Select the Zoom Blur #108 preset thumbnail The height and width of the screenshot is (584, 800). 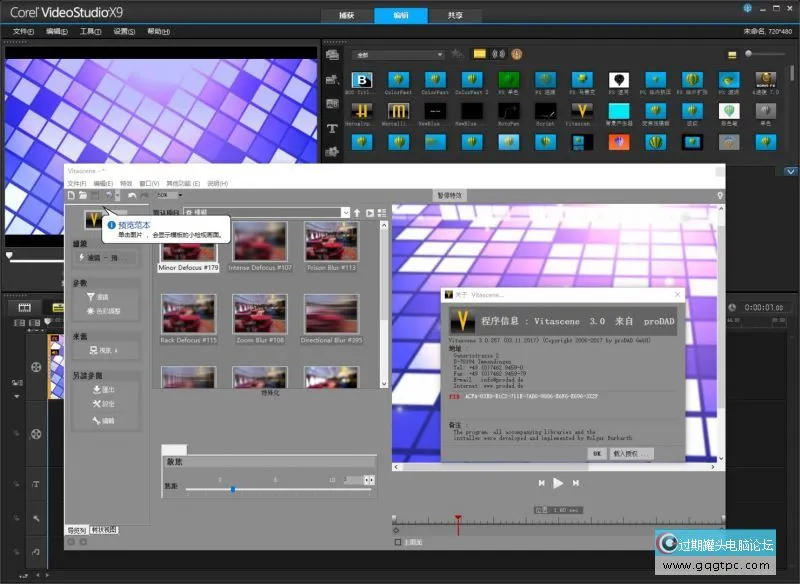[x=259, y=316]
